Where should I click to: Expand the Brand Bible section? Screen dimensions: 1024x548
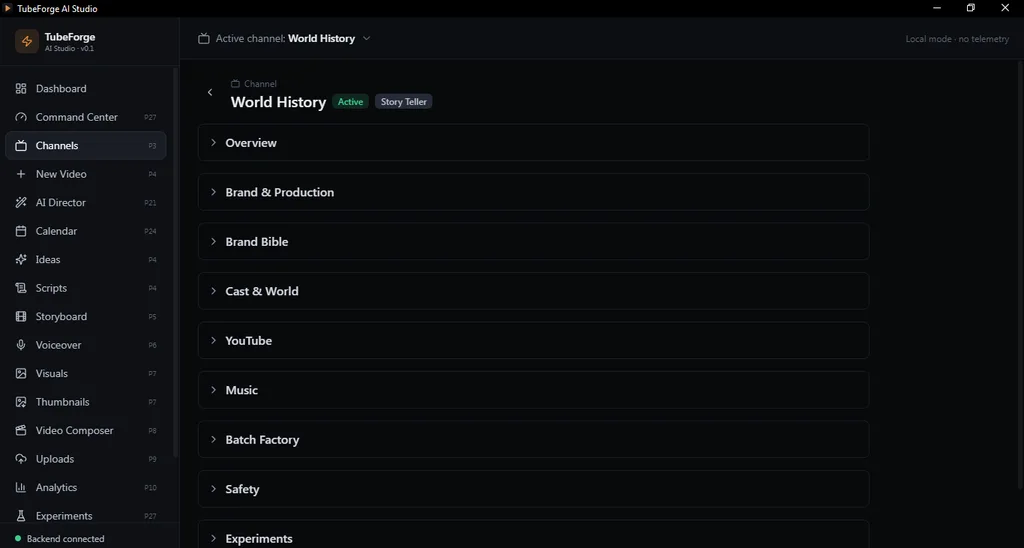point(534,242)
